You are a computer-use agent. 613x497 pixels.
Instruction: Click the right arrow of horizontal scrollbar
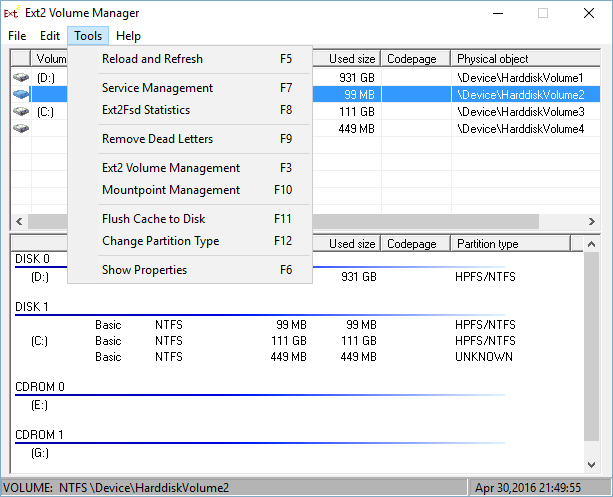592,221
